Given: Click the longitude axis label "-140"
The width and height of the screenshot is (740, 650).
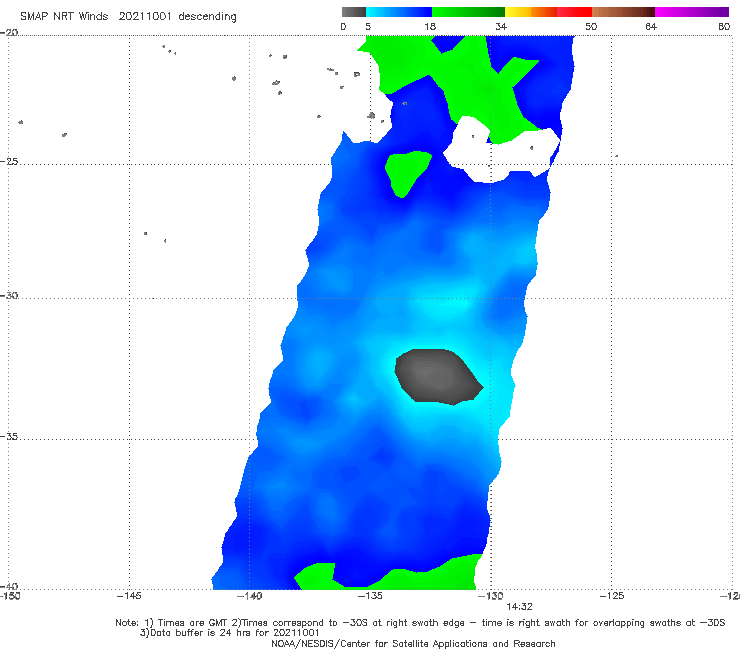Looking at the screenshot, I should click(250, 596).
